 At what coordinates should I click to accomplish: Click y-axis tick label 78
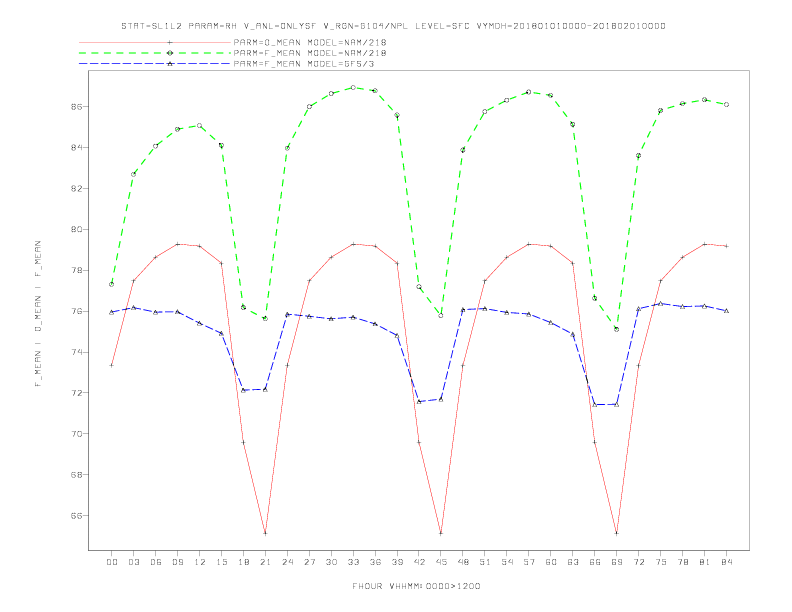[x=76, y=271]
